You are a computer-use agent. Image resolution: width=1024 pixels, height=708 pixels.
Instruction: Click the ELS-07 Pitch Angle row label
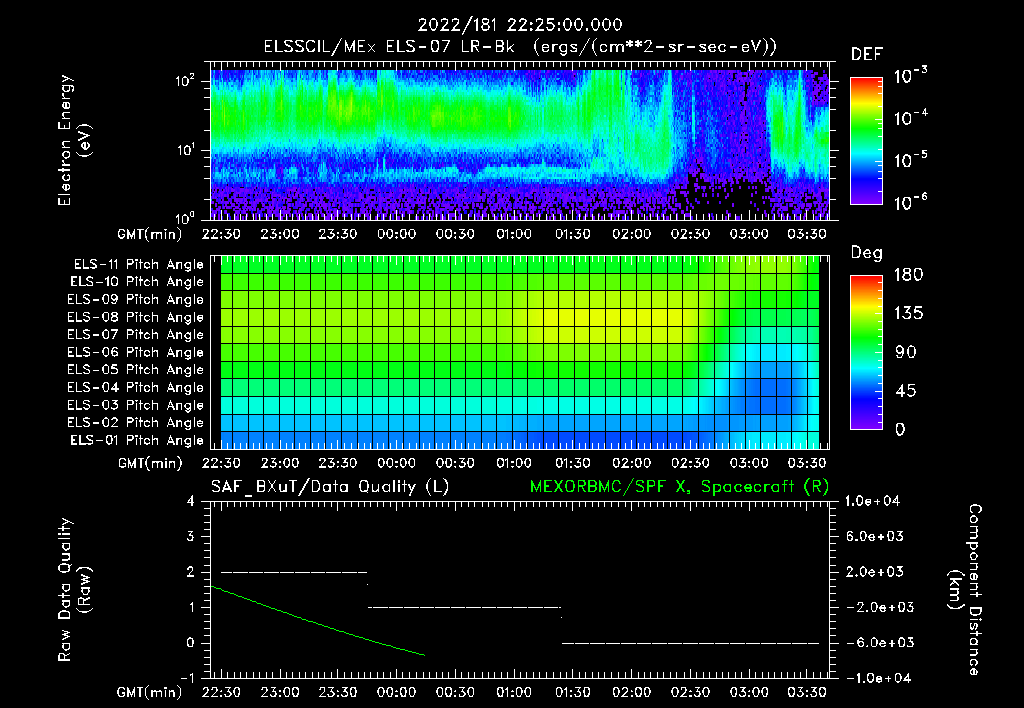[x=135, y=334]
